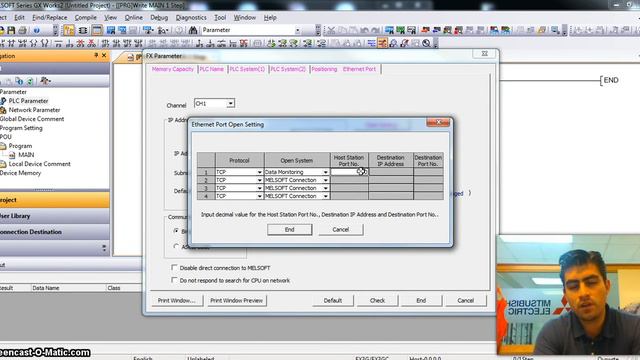Viewport: 640px width, 360px height.
Task: Enable Disable direct connection to MELSOFT checkbox
Action: [x=174, y=268]
